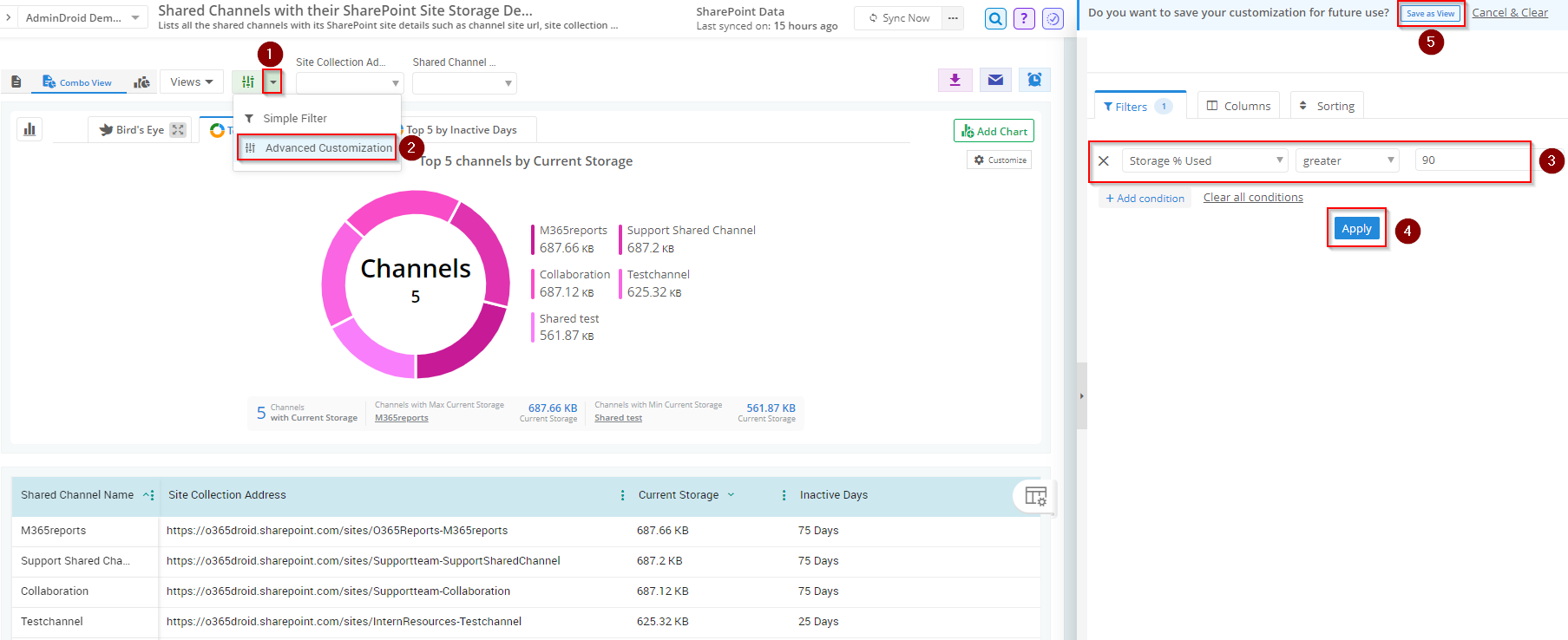Switch to the Columns tab

point(1238,106)
